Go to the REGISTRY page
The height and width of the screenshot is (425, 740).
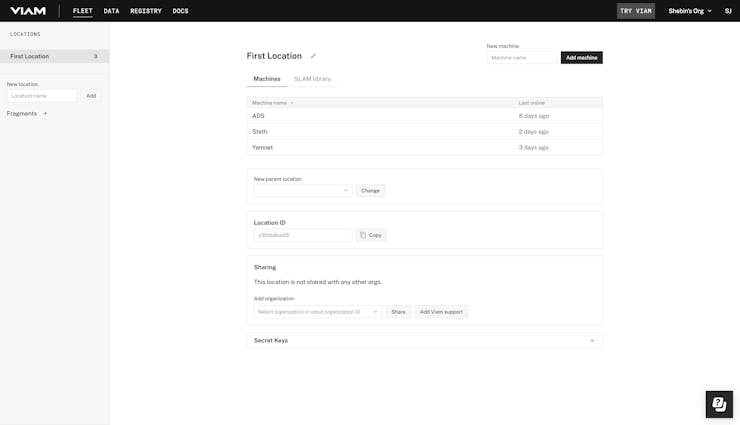(x=146, y=11)
